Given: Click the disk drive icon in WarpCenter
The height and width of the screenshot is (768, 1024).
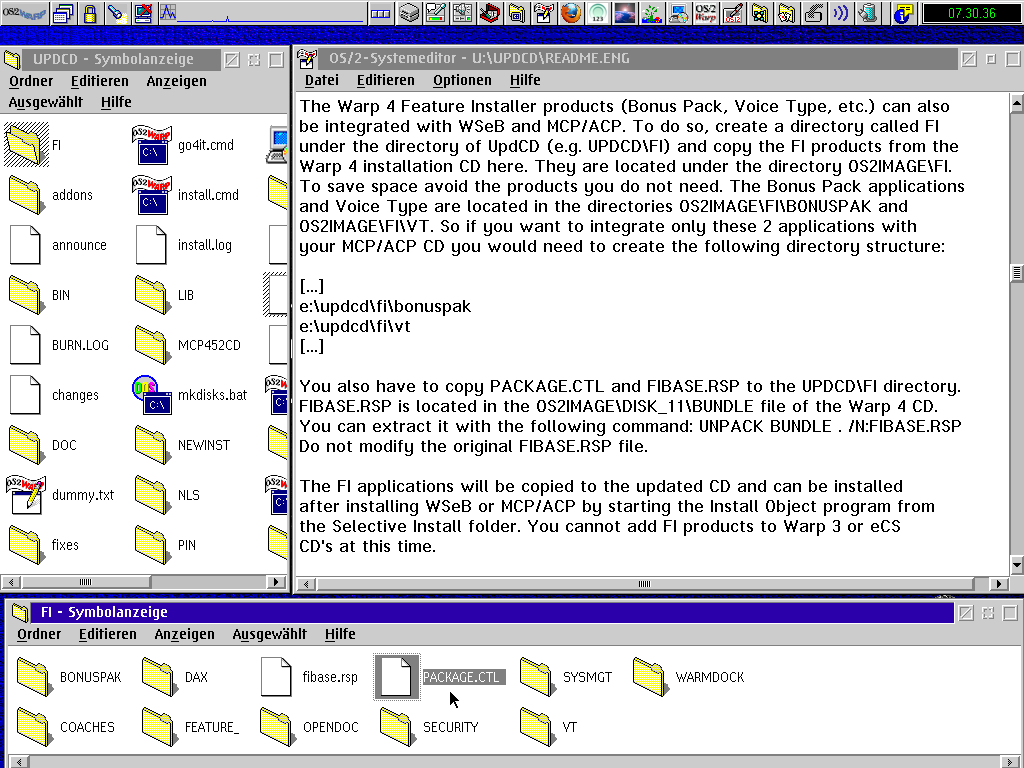Looking at the screenshot, I should click(409, 13).
